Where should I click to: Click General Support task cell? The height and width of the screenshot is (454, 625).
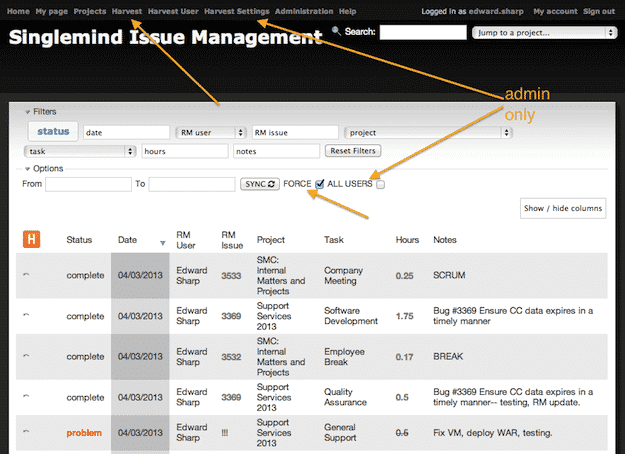tap(340, 432)
